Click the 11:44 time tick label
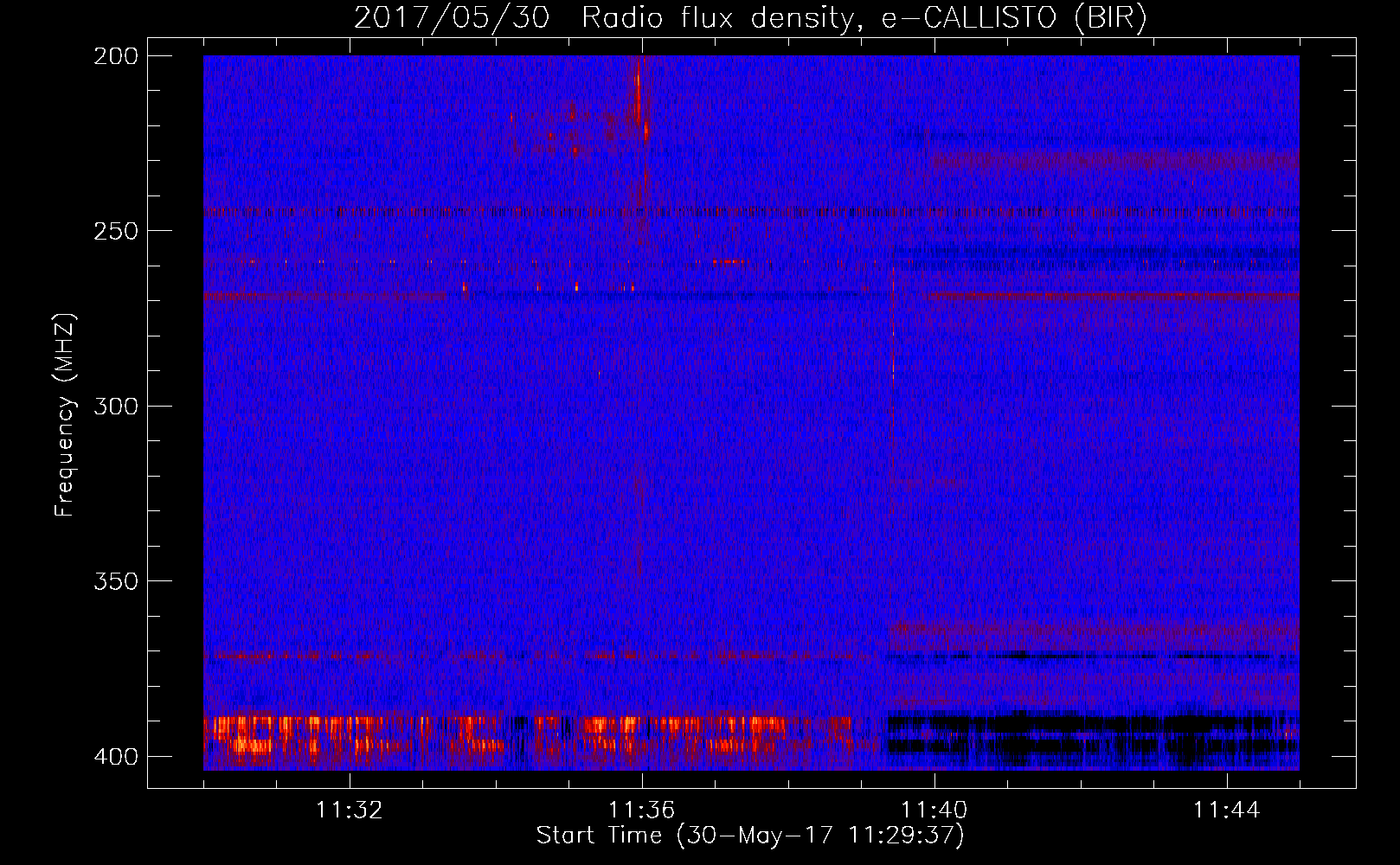 tap(1227, 811)
